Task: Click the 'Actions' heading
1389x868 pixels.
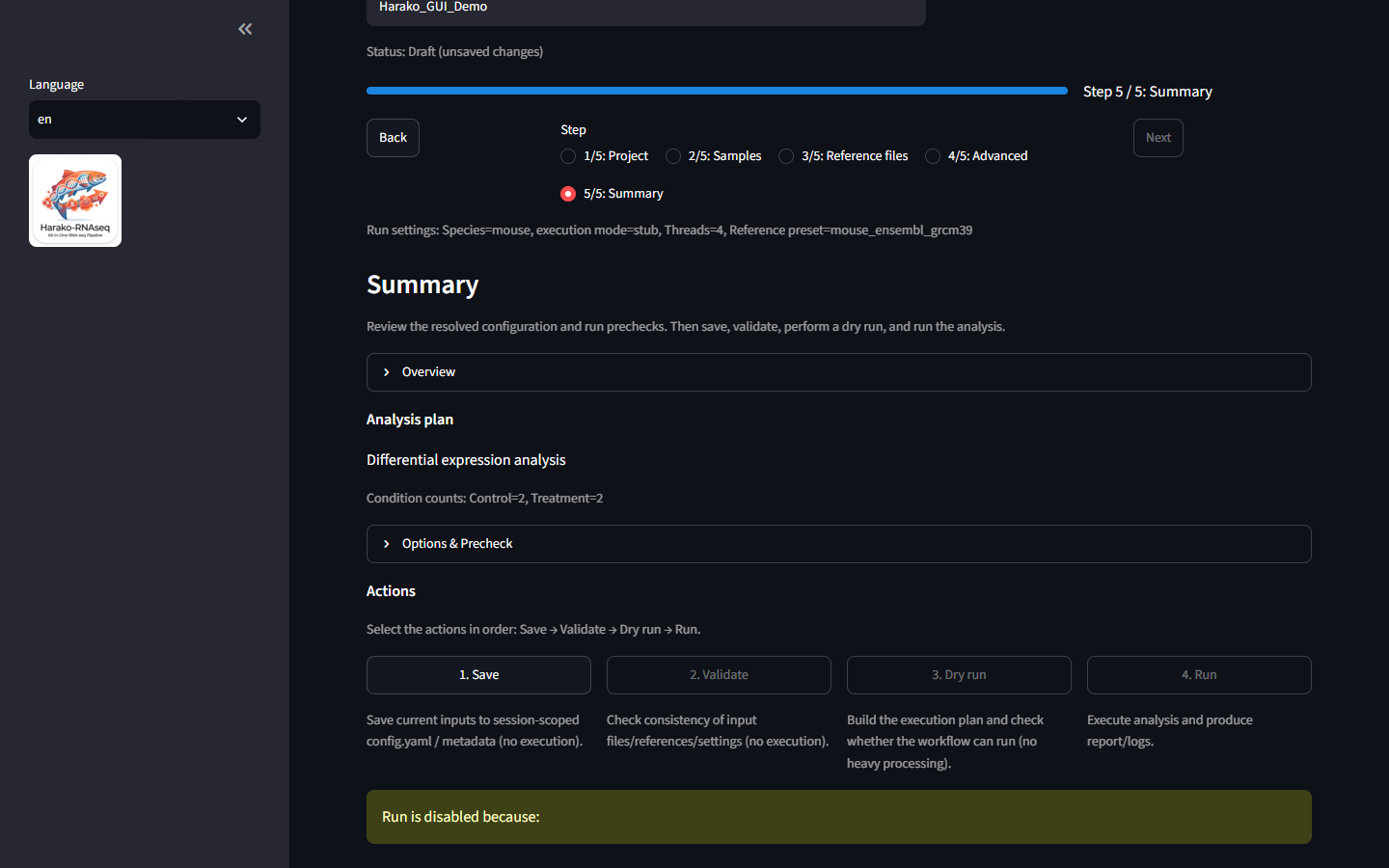Action: click(x=391, y=591)
